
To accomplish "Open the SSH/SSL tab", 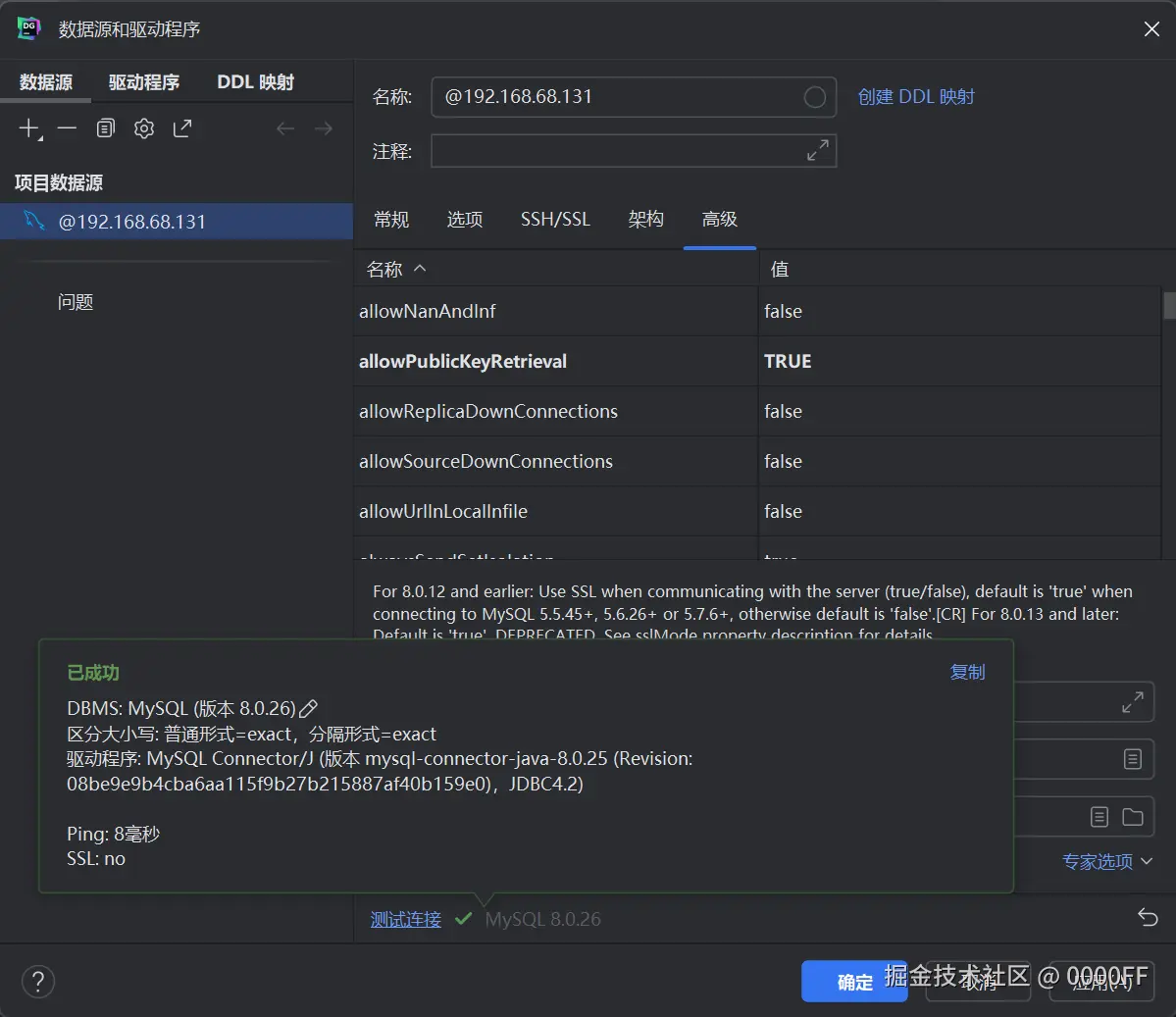I will tap(556, 219).
